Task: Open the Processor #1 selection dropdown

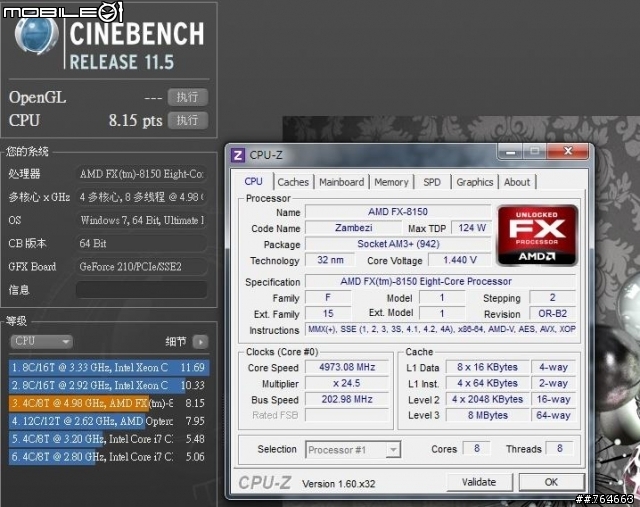Action: pos(353,449)
